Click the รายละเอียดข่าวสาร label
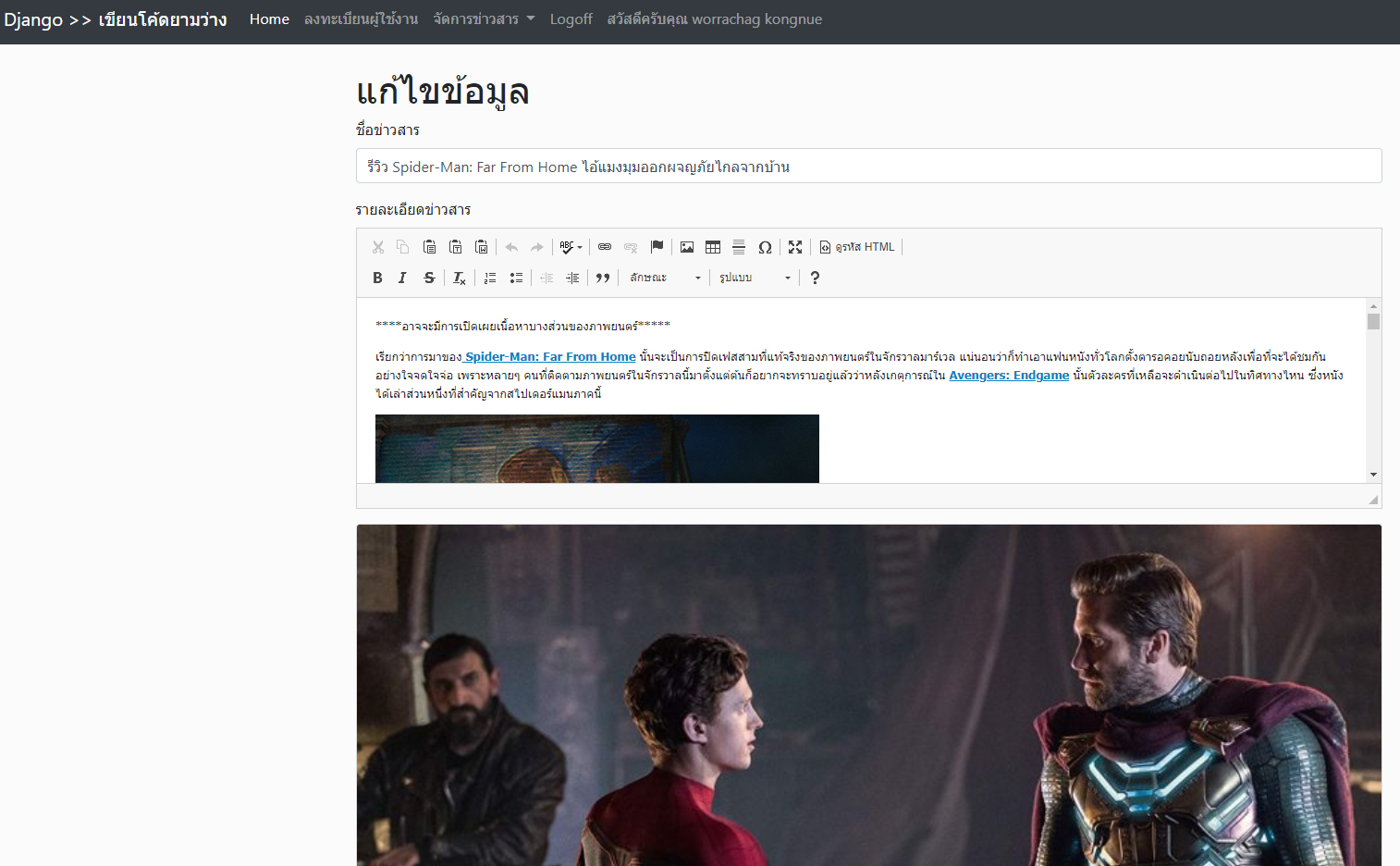 coord(413,210)
